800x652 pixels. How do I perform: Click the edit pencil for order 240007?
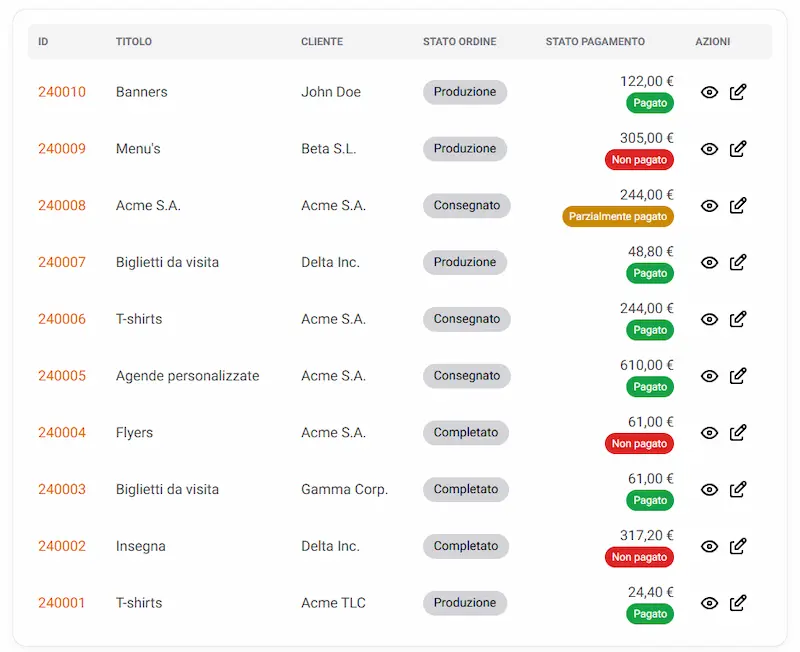point(738,262)
